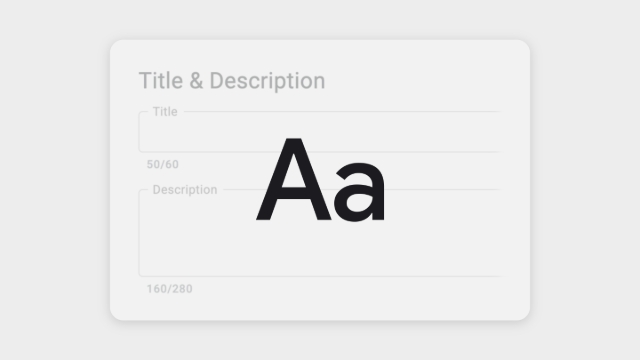The width and height of the screenshot is (640, 360).
Task: Click the large "Aa" typography graphic
Action: (320, 180)
